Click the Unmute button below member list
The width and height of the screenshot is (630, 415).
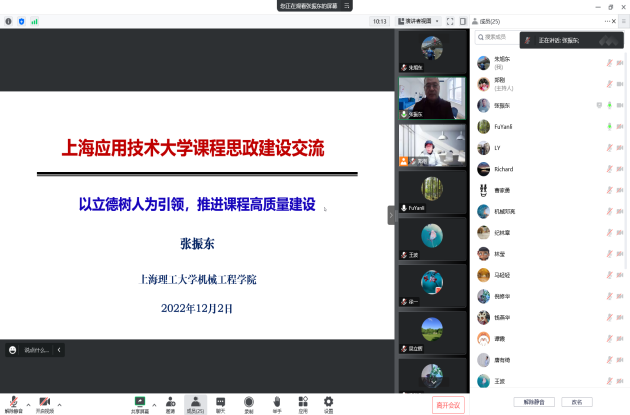point(534,402)
